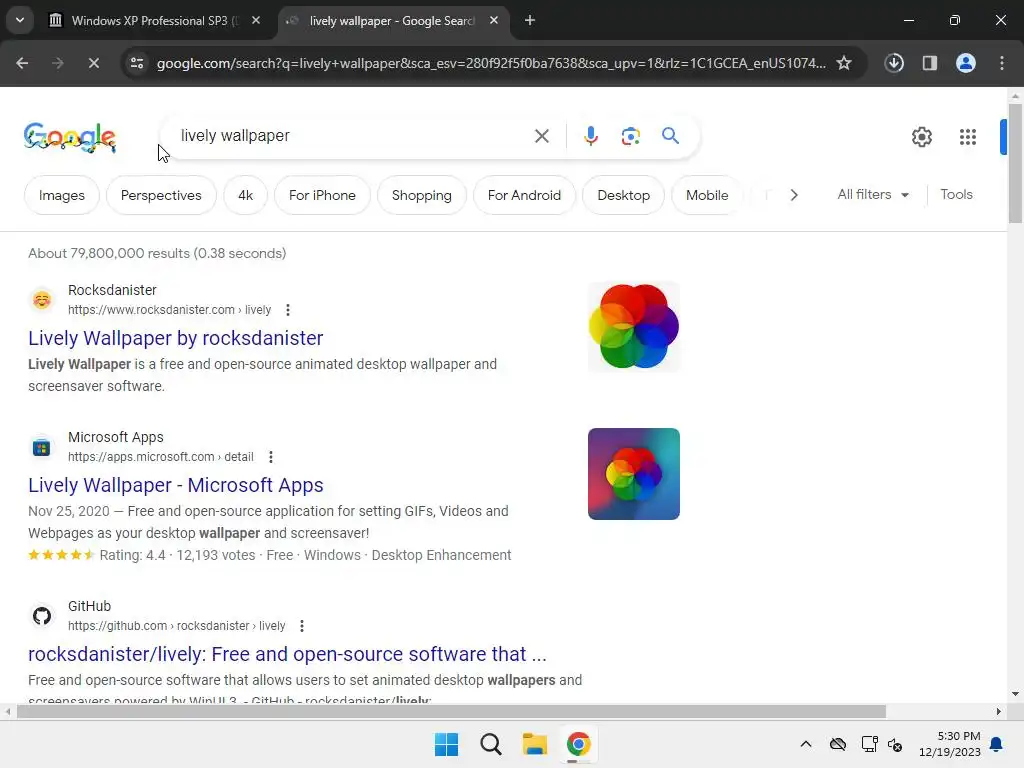Viewport: 1024px width, 768px height.
Task: Search by image with Google Lens icon
Action: (x=630, y=136)
